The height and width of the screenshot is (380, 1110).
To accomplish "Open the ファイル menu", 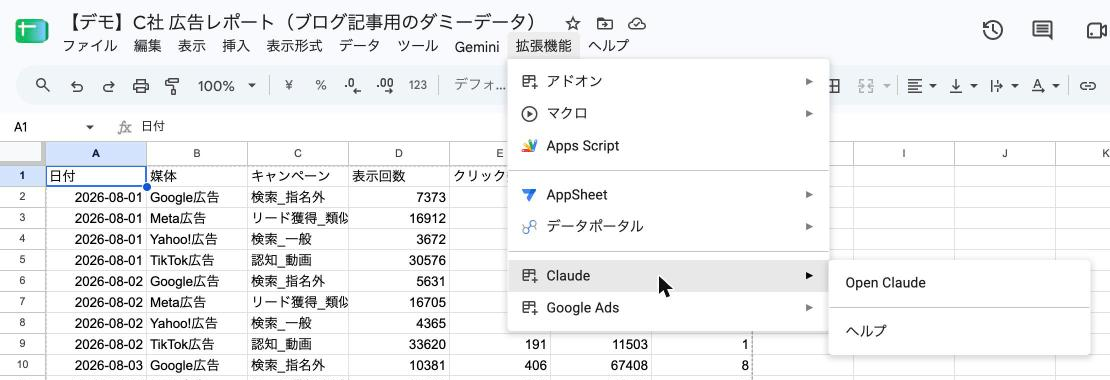I will (90, 47).
